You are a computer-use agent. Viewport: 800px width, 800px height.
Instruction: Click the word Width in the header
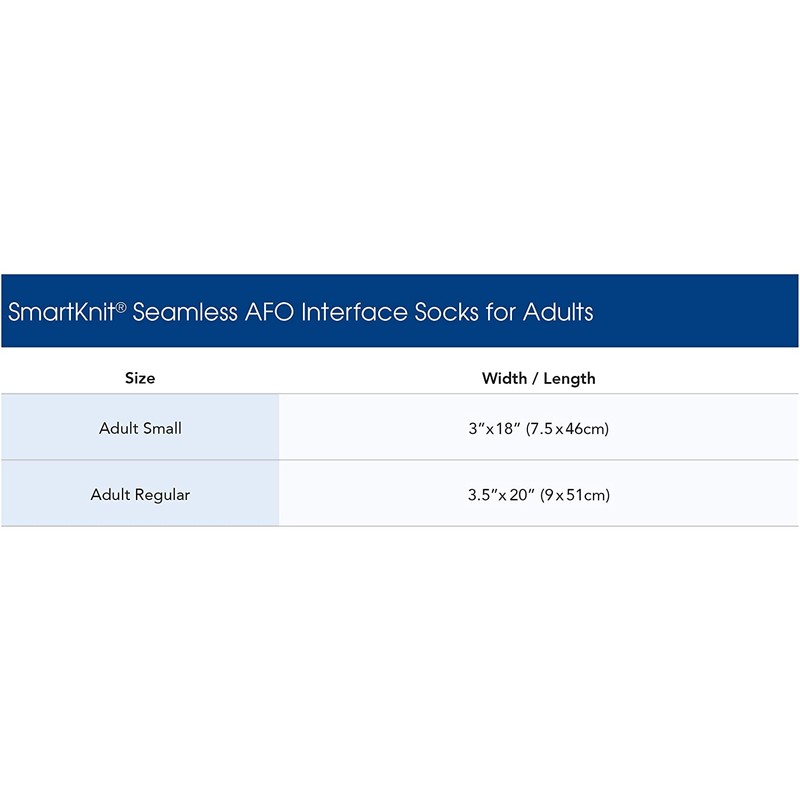click(x=505, y=379)
